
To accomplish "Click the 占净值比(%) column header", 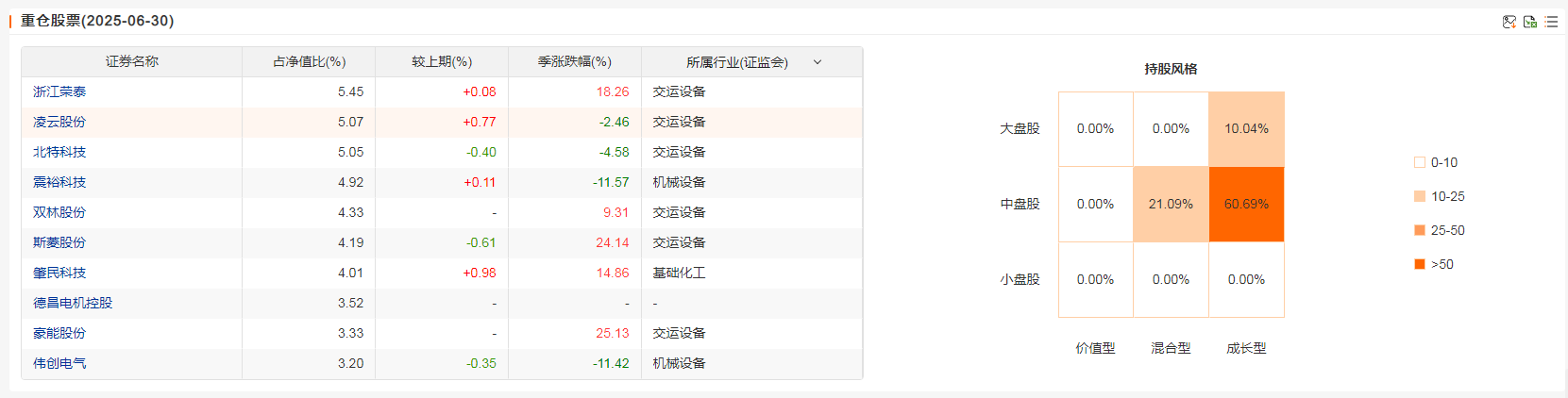I will click(x=310, y=61).
